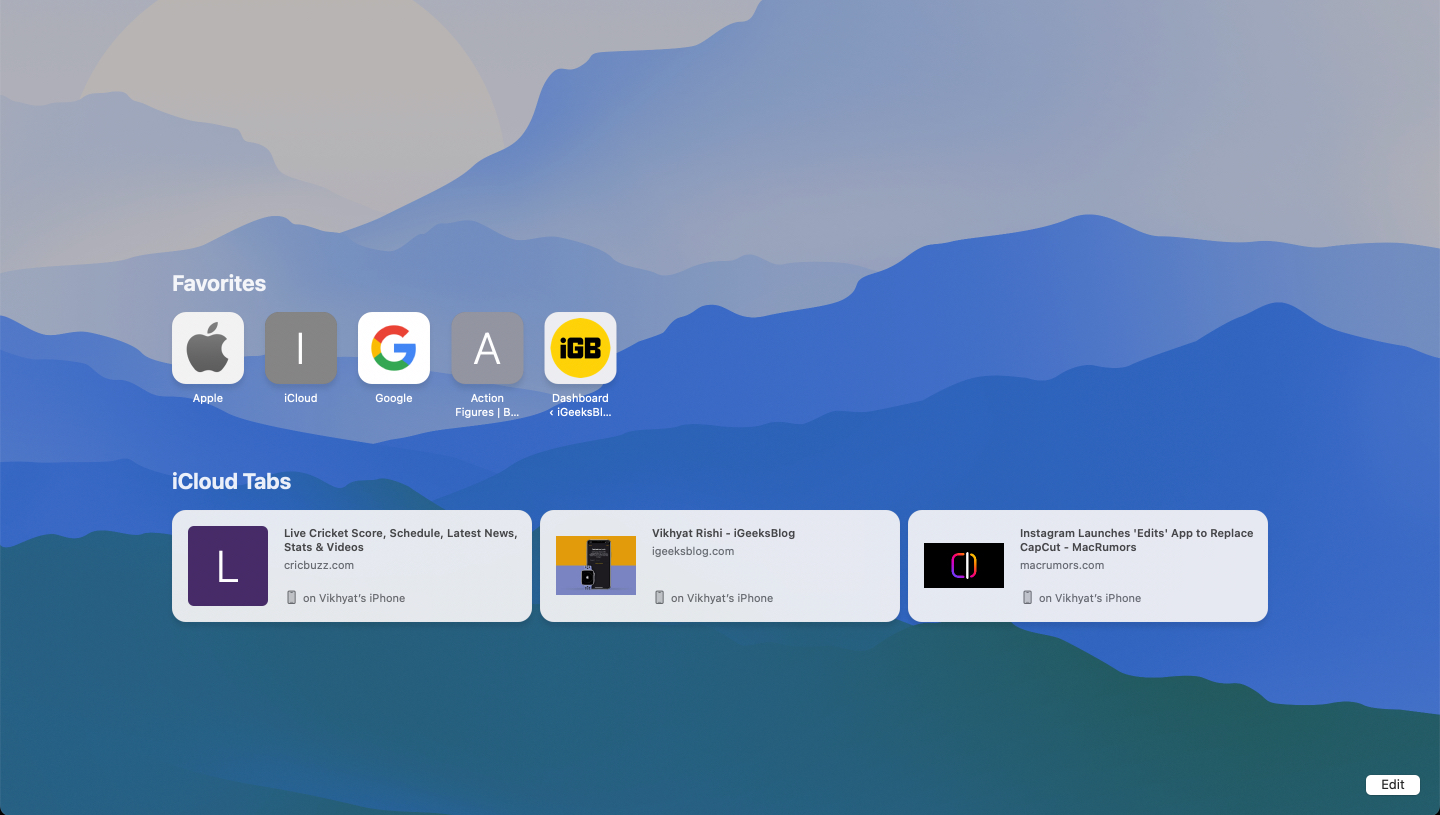Viewport: 1440px width, 815px height.
Task: Click "on Vikhyat's iPhone" under the Cricbuzz tab
Action: point(355,597)
